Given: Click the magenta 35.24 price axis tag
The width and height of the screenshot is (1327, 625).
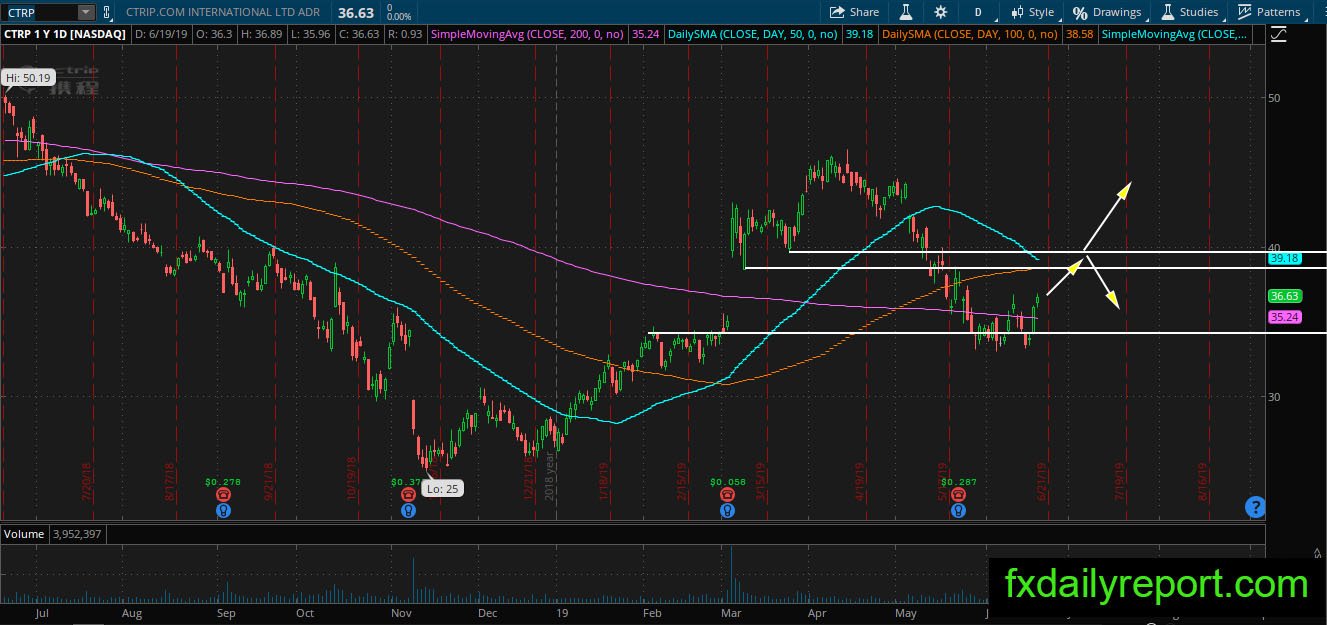Looking at the screenshot, I should [x=1283, y=317].
